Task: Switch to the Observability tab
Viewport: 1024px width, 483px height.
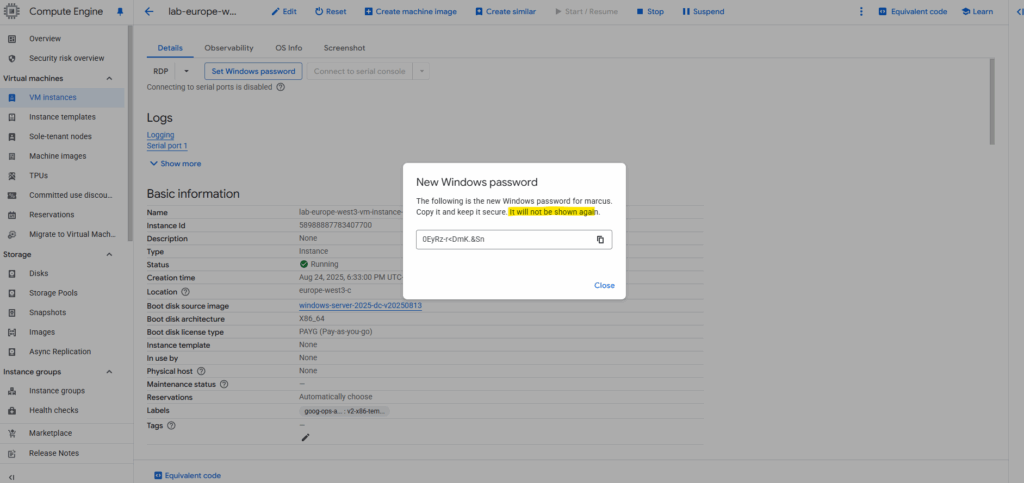Action: coord(229,48)
